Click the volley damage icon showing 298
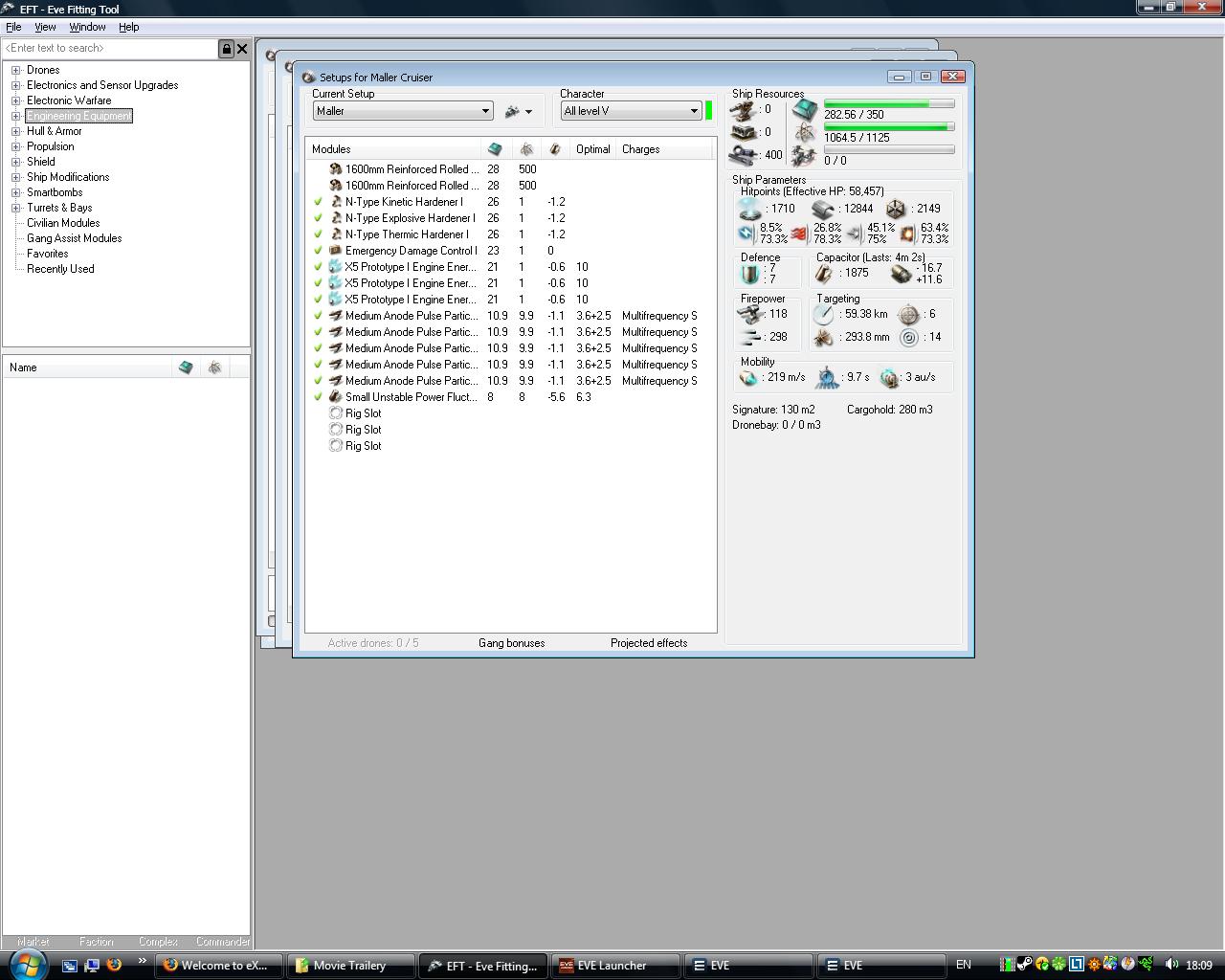1225x980 pixels. pyautogui.click(x=750, y=337)
